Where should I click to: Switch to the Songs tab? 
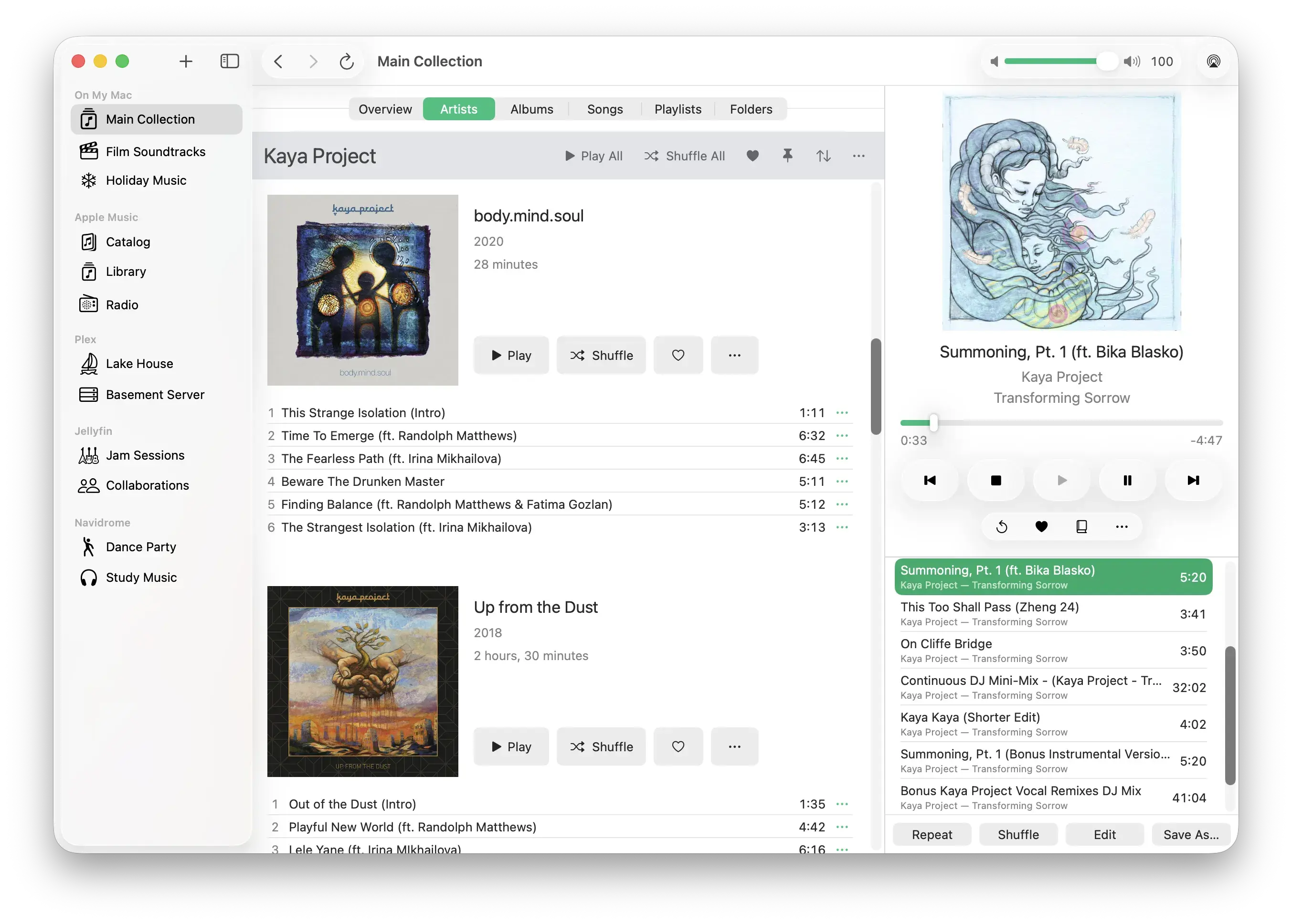[605, 109]
